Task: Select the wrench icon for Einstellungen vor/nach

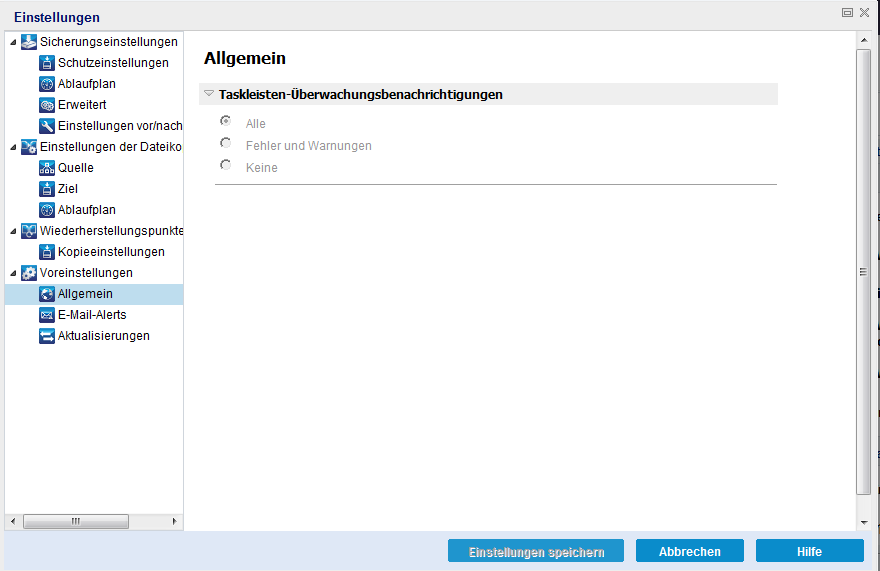Action: (x=47, y=126)
